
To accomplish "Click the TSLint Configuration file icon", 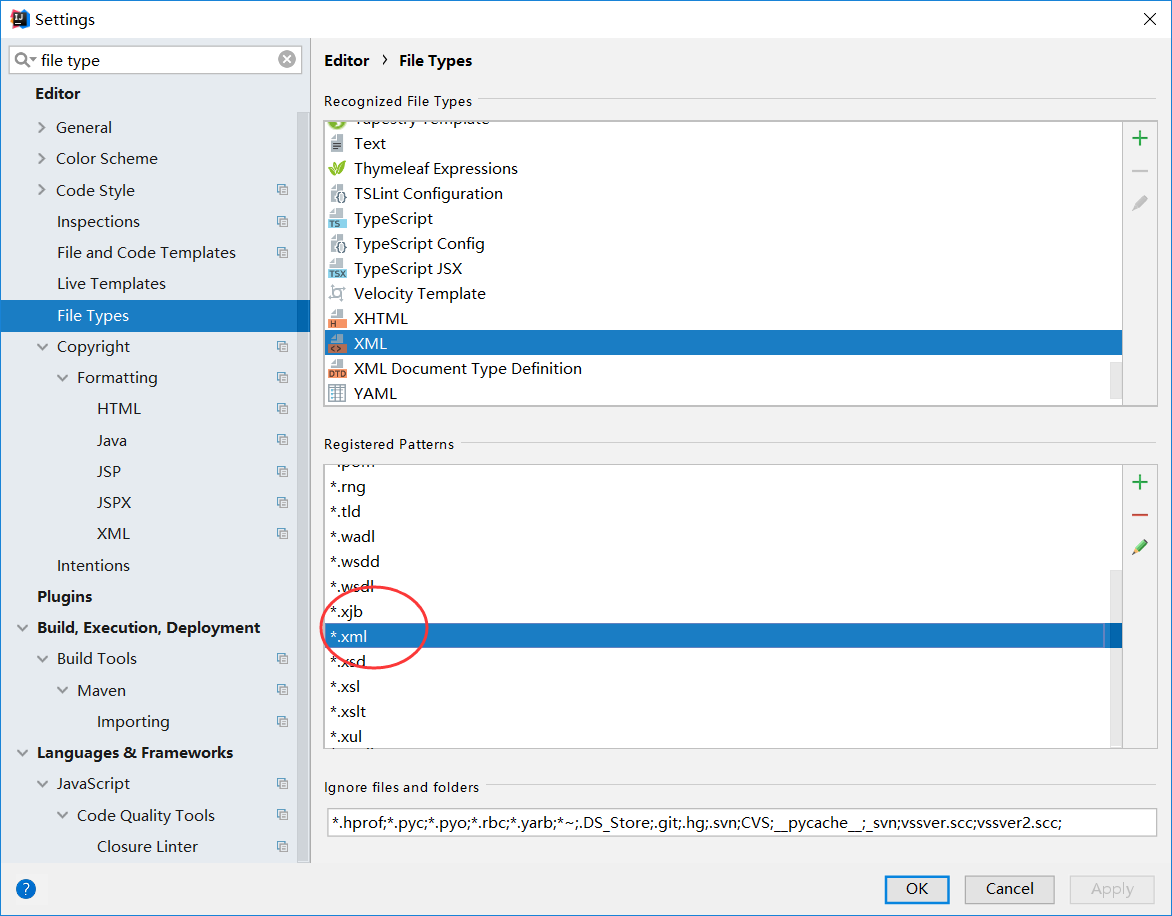I will coord(337,194).
